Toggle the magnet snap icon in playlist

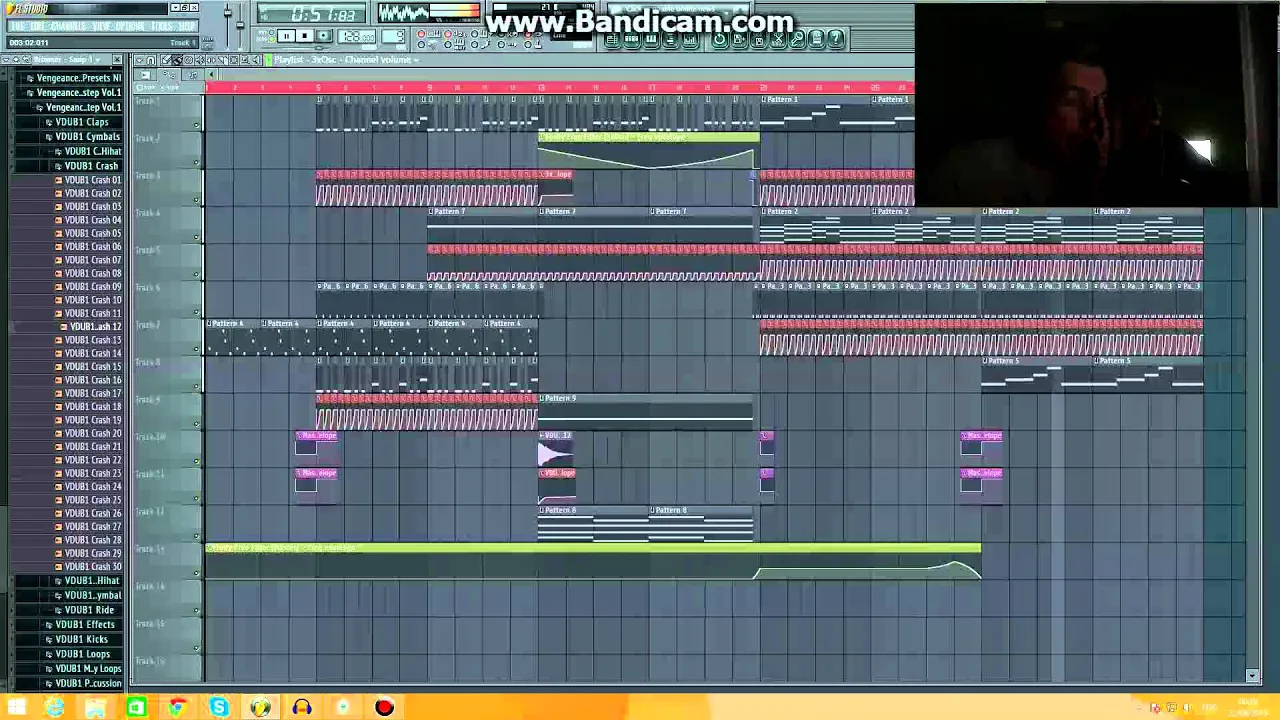150,60
